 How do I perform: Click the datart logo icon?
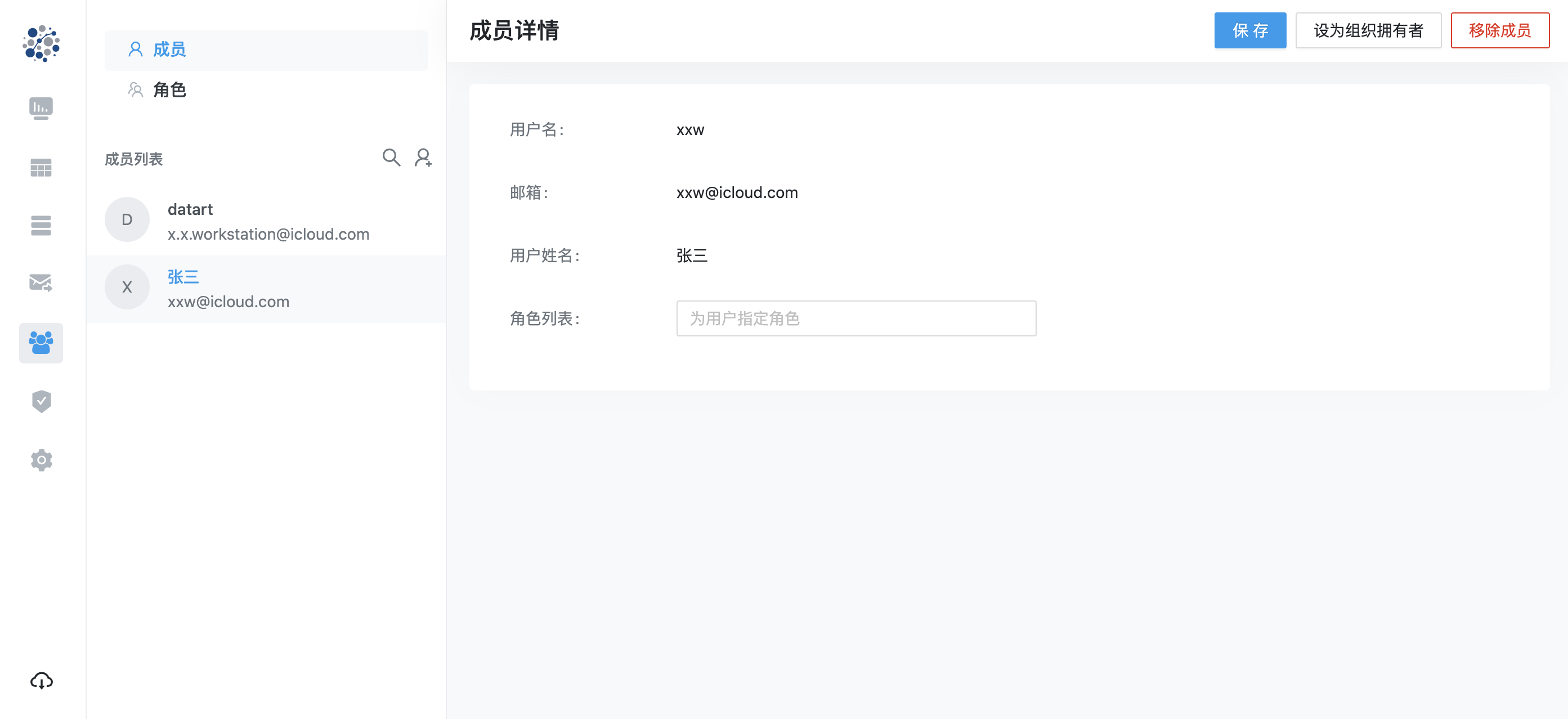[x=42, y=43]
